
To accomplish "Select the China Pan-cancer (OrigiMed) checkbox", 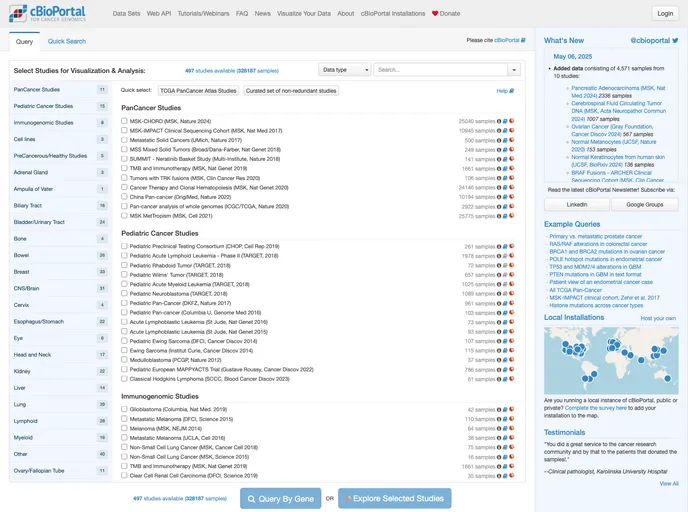I will [x=124, y=197].
